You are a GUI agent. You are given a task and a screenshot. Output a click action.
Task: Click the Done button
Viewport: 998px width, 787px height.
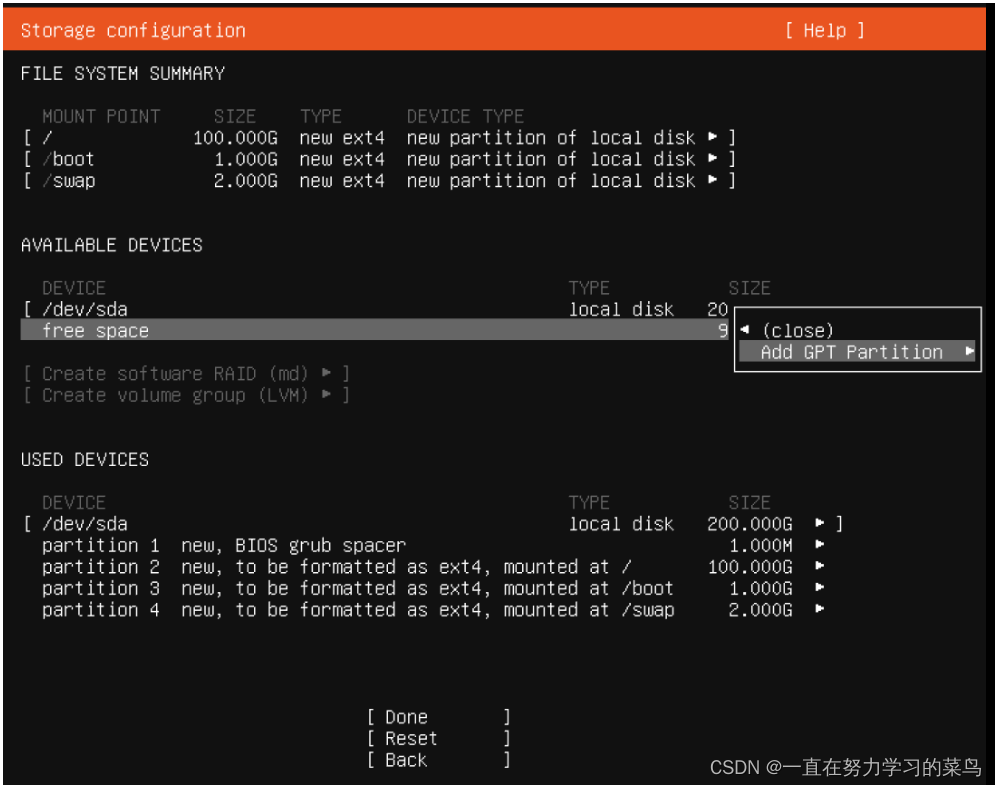tap(439, 717)
